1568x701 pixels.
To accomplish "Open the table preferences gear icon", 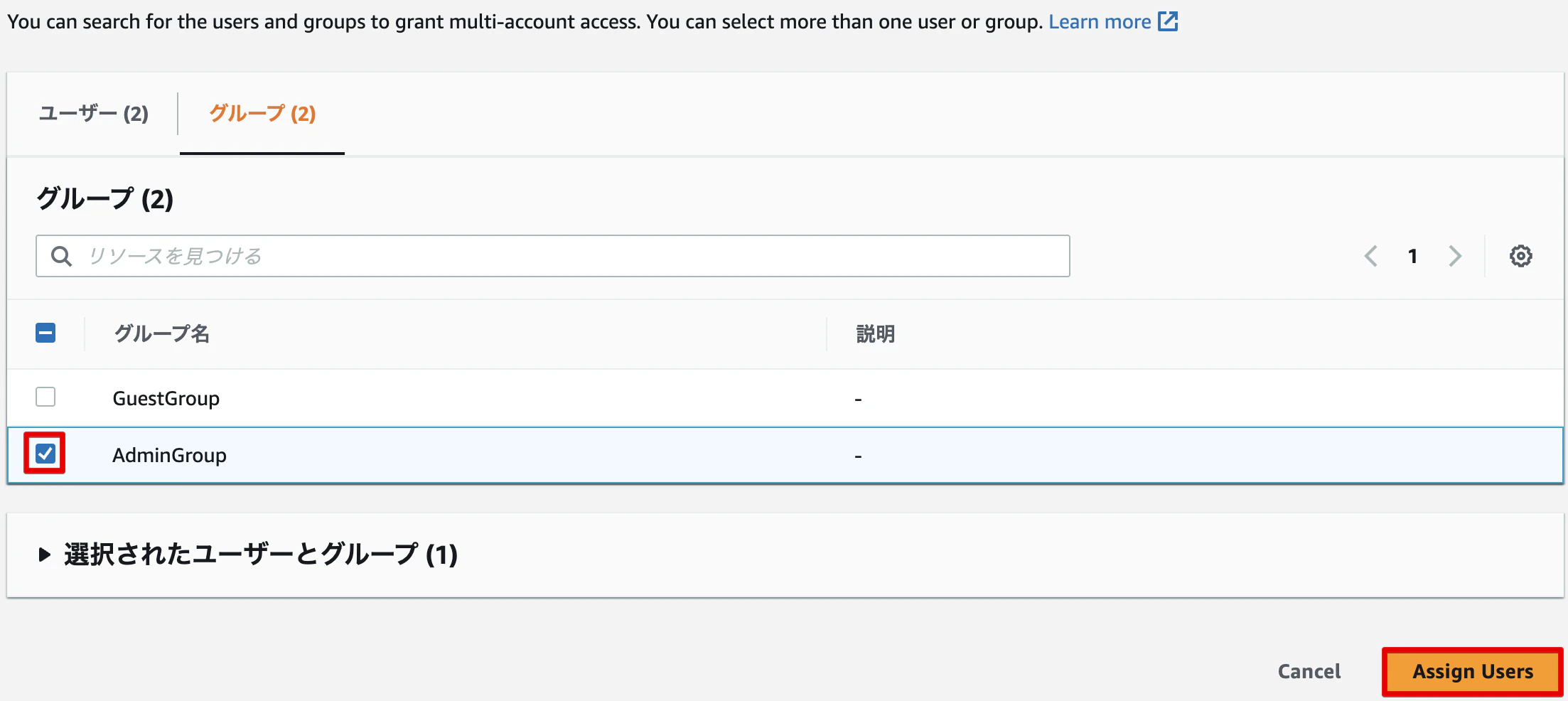I will pyautogui.click(x=1520, y=256).
